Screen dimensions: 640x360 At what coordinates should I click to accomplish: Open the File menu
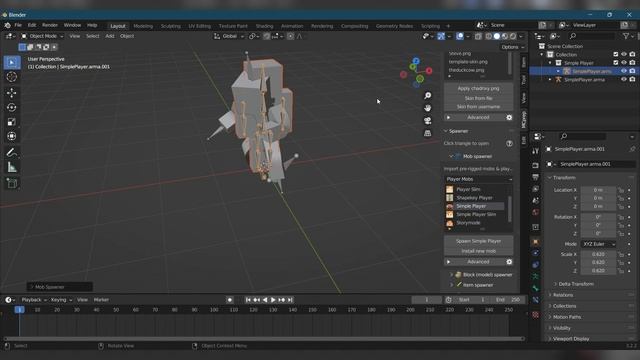click(x=18, y=25)
